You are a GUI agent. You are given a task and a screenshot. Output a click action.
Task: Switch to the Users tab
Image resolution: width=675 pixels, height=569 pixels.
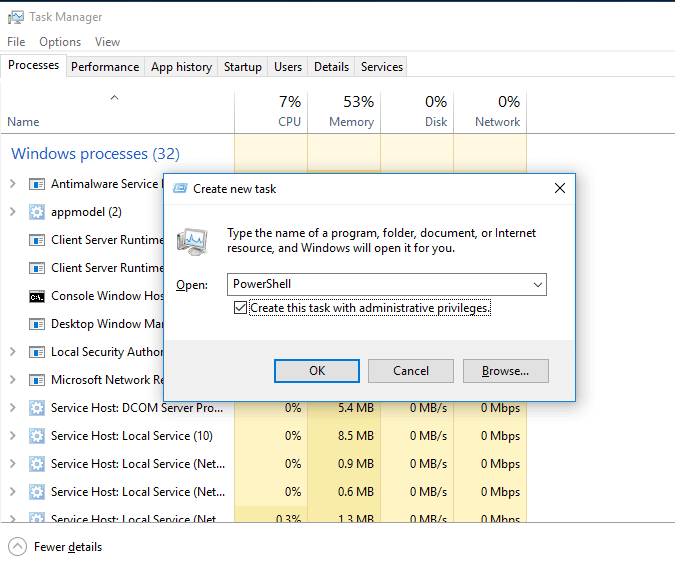tap(288, 67)
